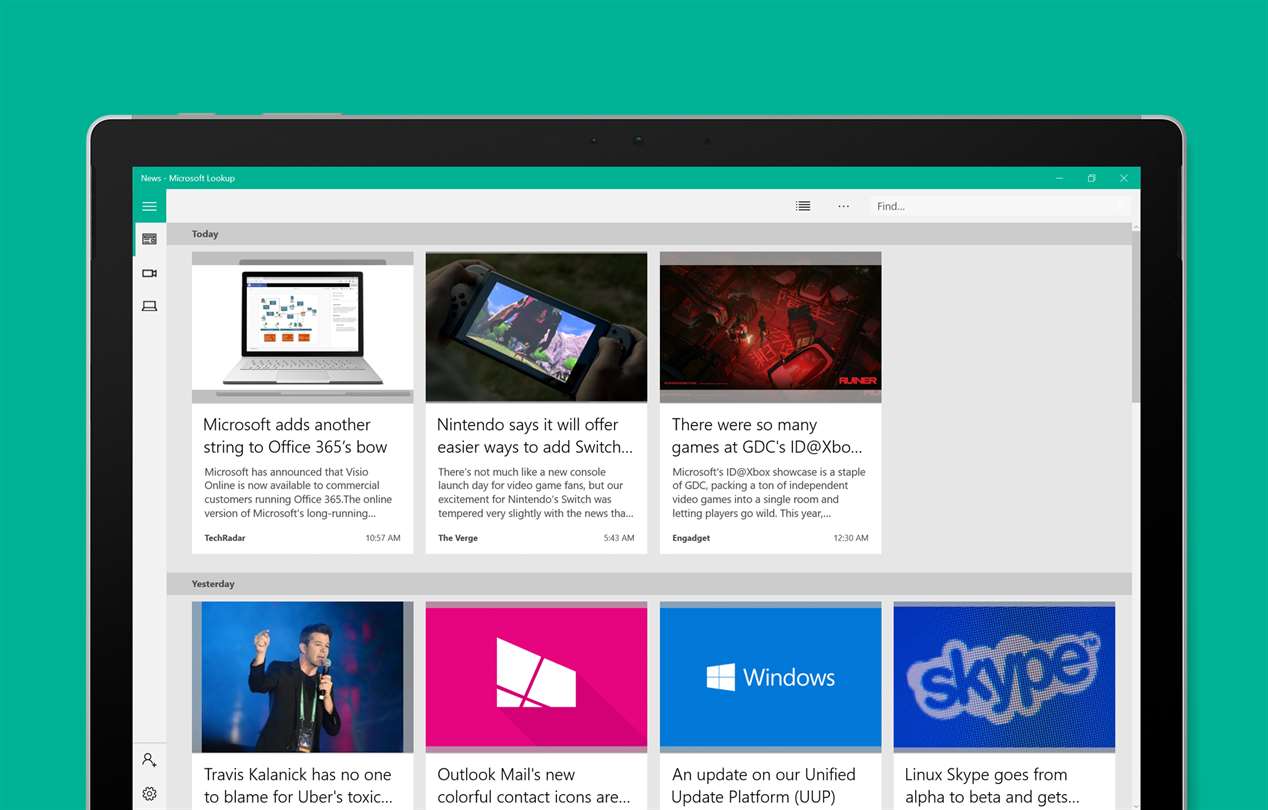Screen dimensions: 1268x810
Task: Open headline 'Outlook Mail's new colorful contact icons'
Action: coord(534,786)
